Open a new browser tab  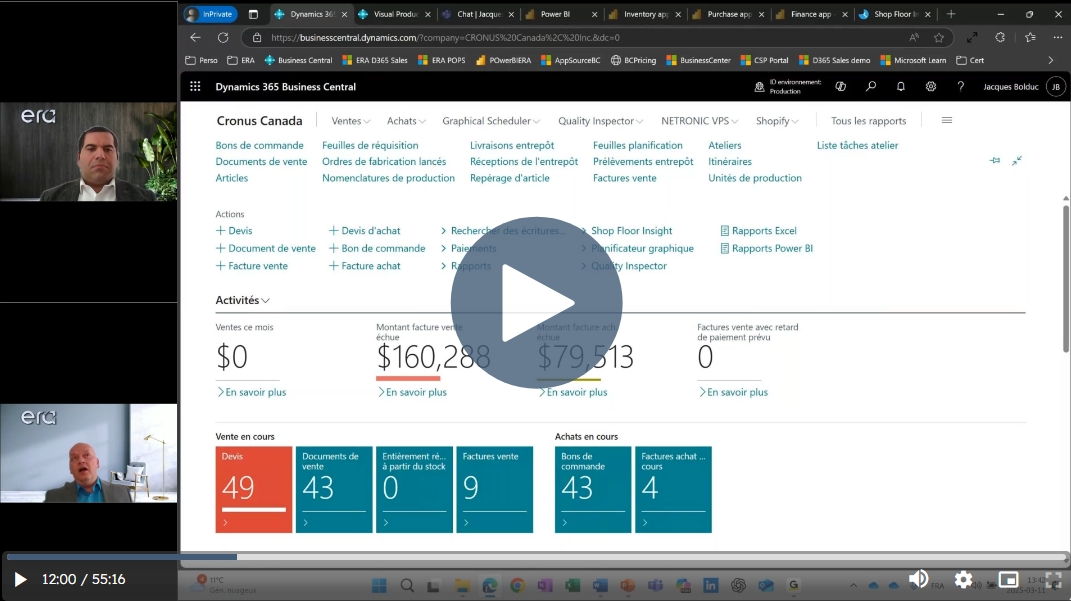pyautogui.click(x=951, y=14)
